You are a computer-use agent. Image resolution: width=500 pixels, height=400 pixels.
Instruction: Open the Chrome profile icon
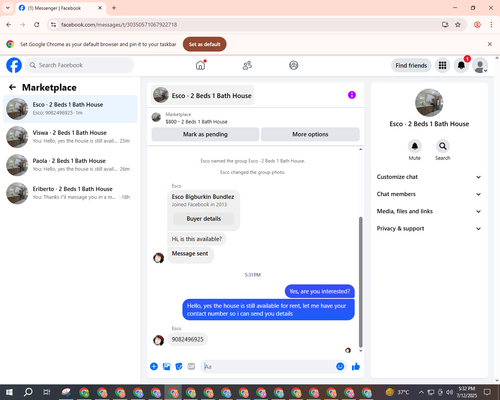pyautogui.click(x=477, y=25)
